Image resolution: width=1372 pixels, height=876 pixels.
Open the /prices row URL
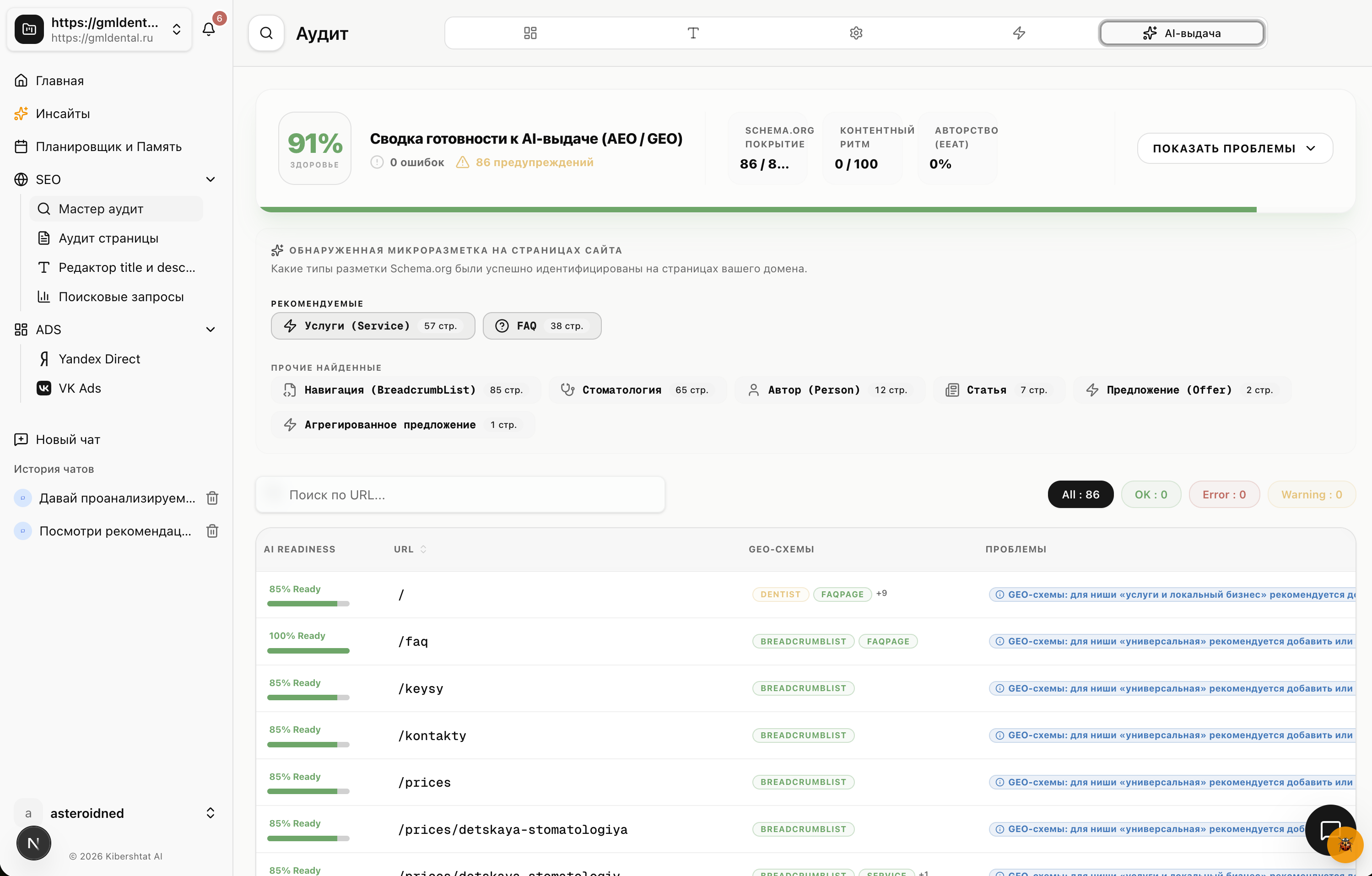[x=425, y=782]
